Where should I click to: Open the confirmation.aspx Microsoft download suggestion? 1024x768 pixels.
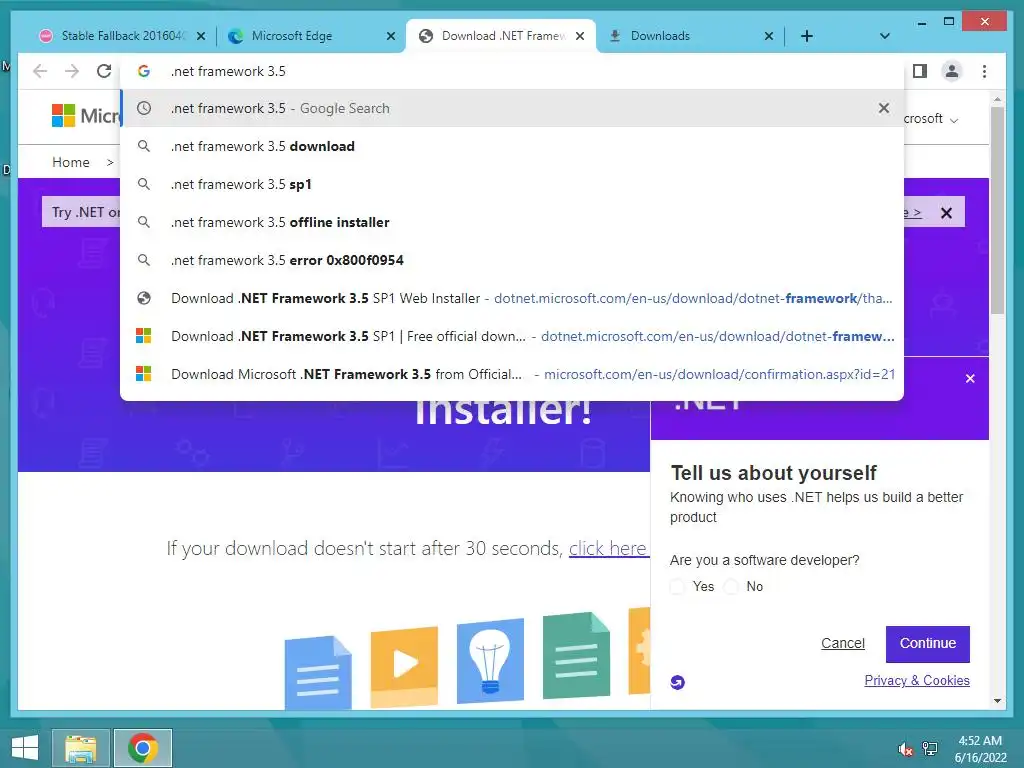tap(512, 374)
